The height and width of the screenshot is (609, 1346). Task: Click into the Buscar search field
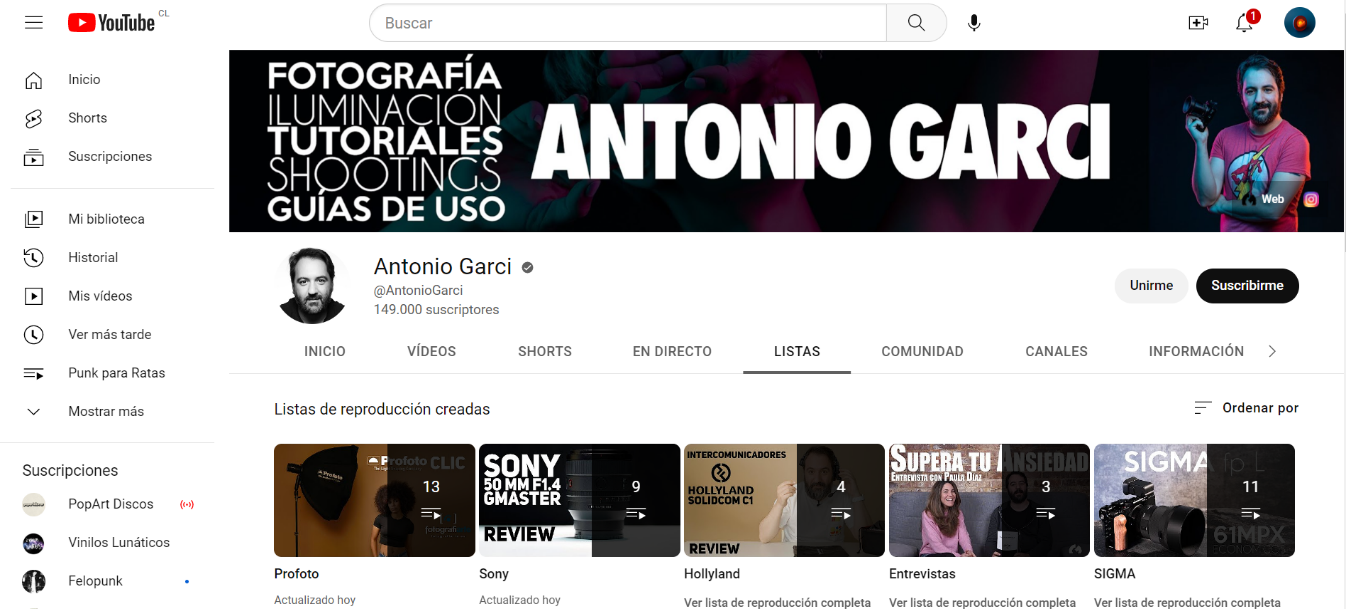(x=628, y=23)
